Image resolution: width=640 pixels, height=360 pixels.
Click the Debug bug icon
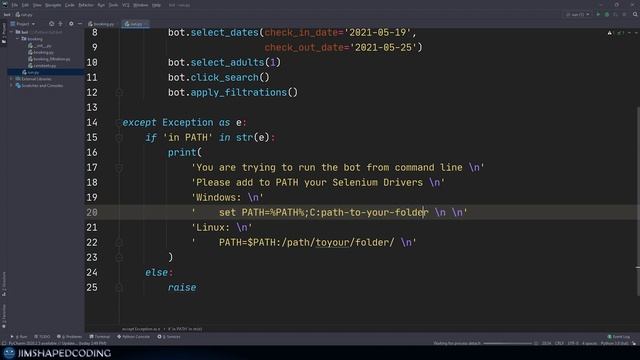pyautogui.click(x=607, y=14)
